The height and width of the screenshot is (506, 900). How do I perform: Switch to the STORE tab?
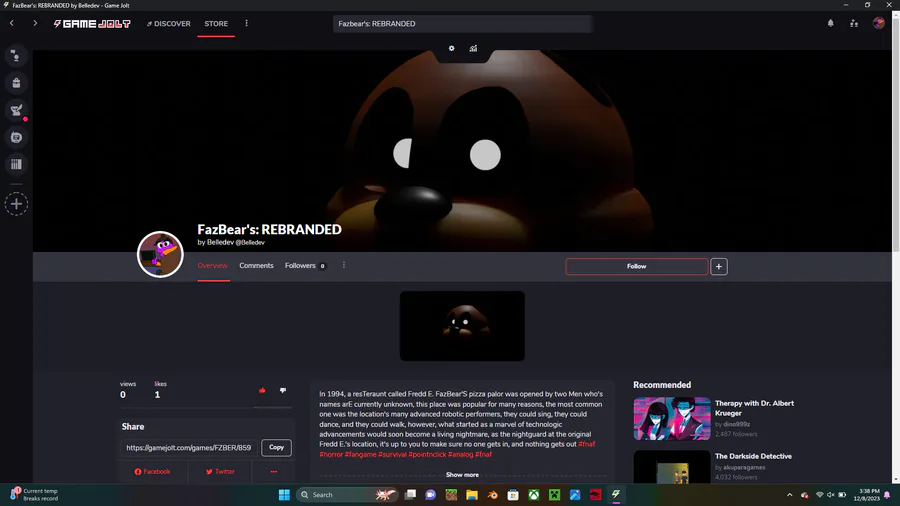tap(216, 24)
